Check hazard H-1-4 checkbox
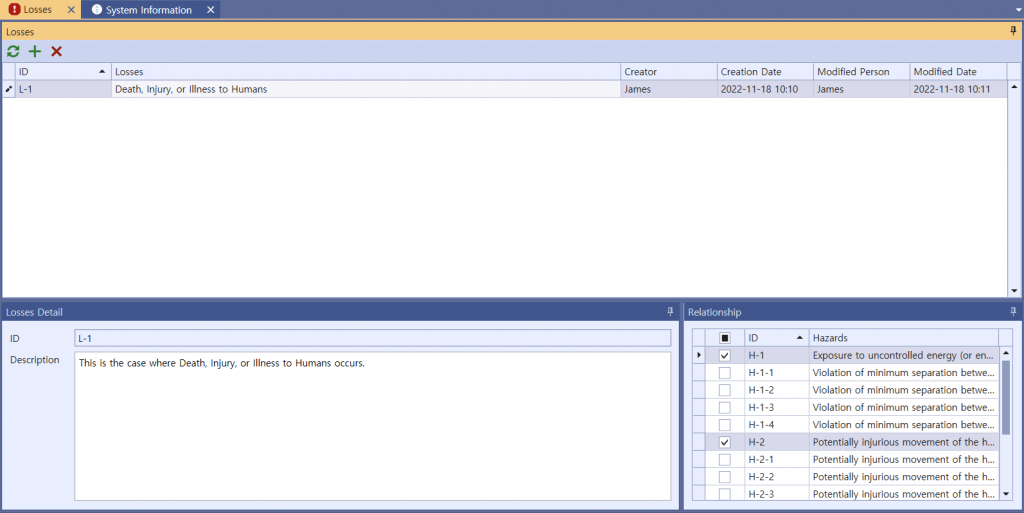Viewport: 1024px width, 513px height. coord(724,425)
